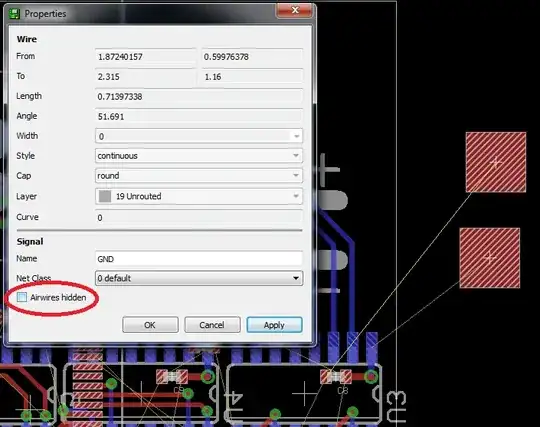540x427 pixels.
Task: Open the Layer 19 Unrouted dropdown
Action: pyautogui.click(x=199, y=196)
